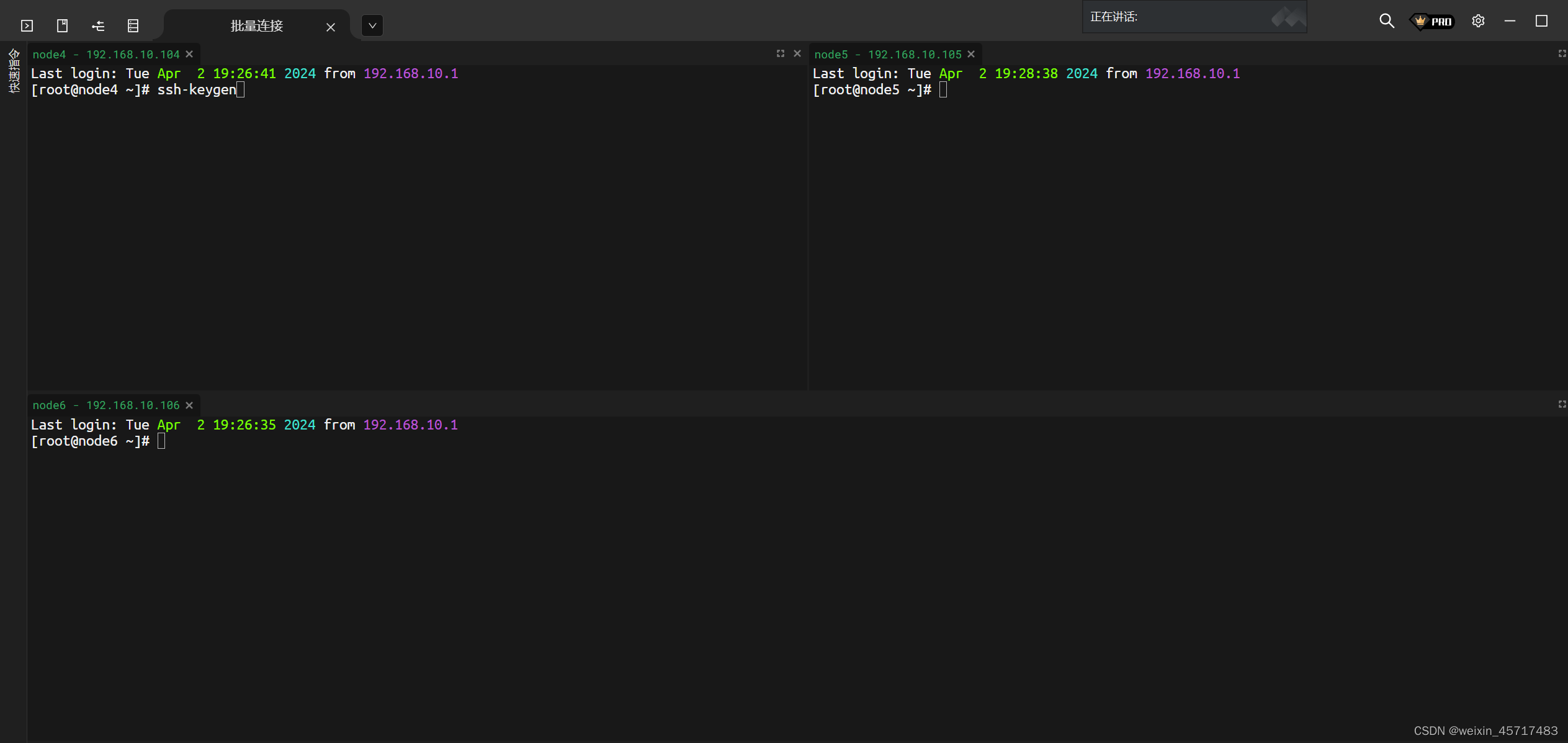Click the terminal prompt icon in toolbar
The height and width of the screenshot is (743, 1568).
click(x=27, y=25)
